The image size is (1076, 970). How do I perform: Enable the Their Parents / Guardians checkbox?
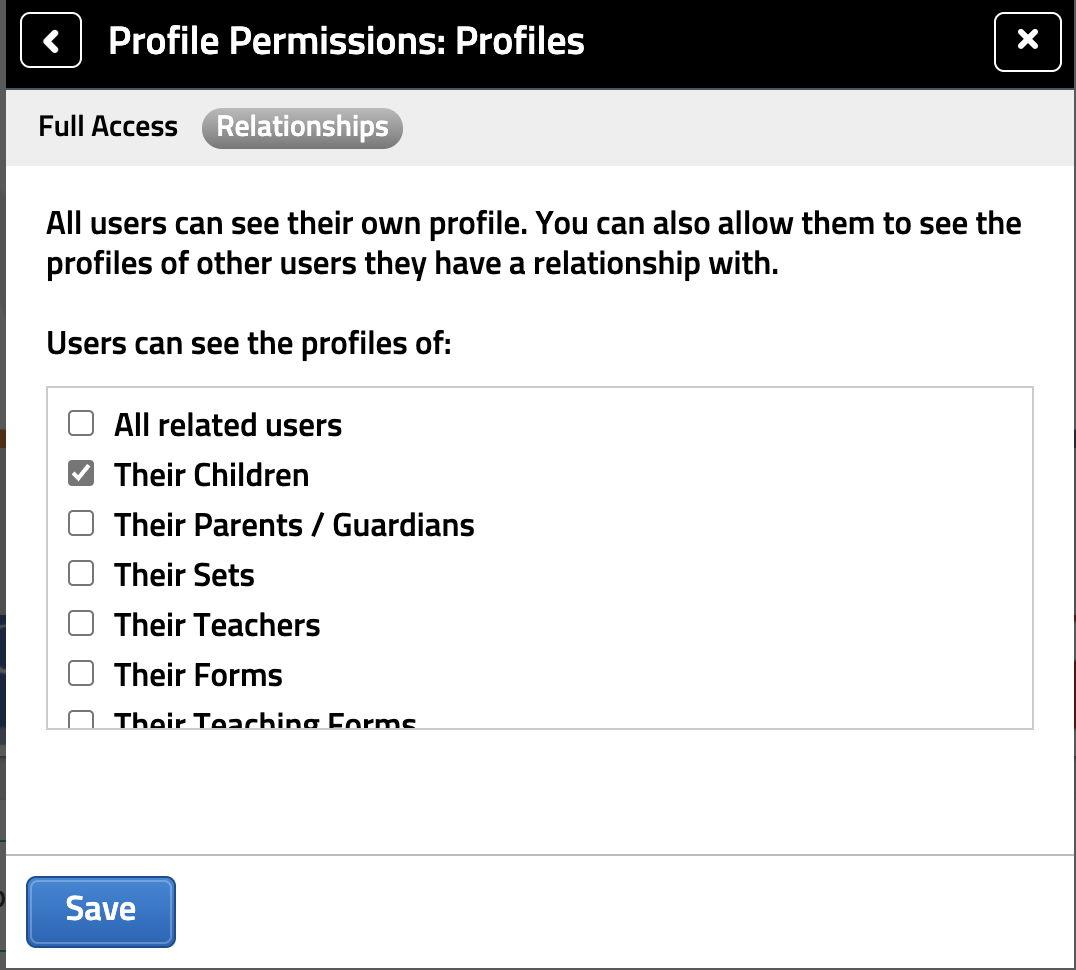81,524
